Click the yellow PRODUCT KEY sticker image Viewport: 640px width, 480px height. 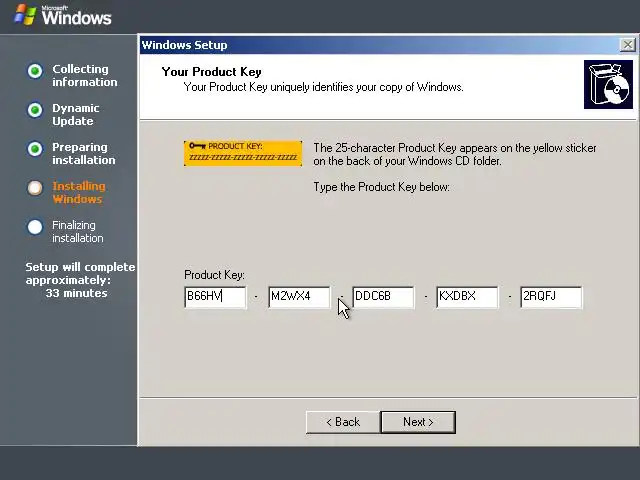(243, 153)
